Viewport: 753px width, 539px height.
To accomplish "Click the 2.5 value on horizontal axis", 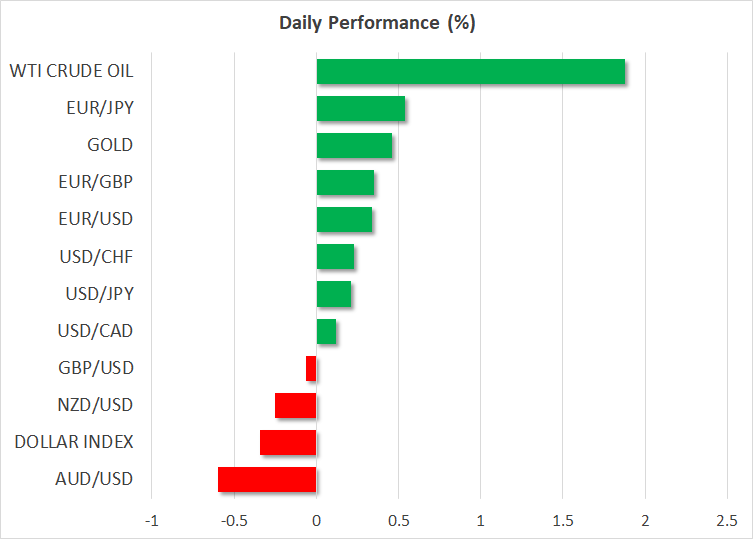I will 726,520.
